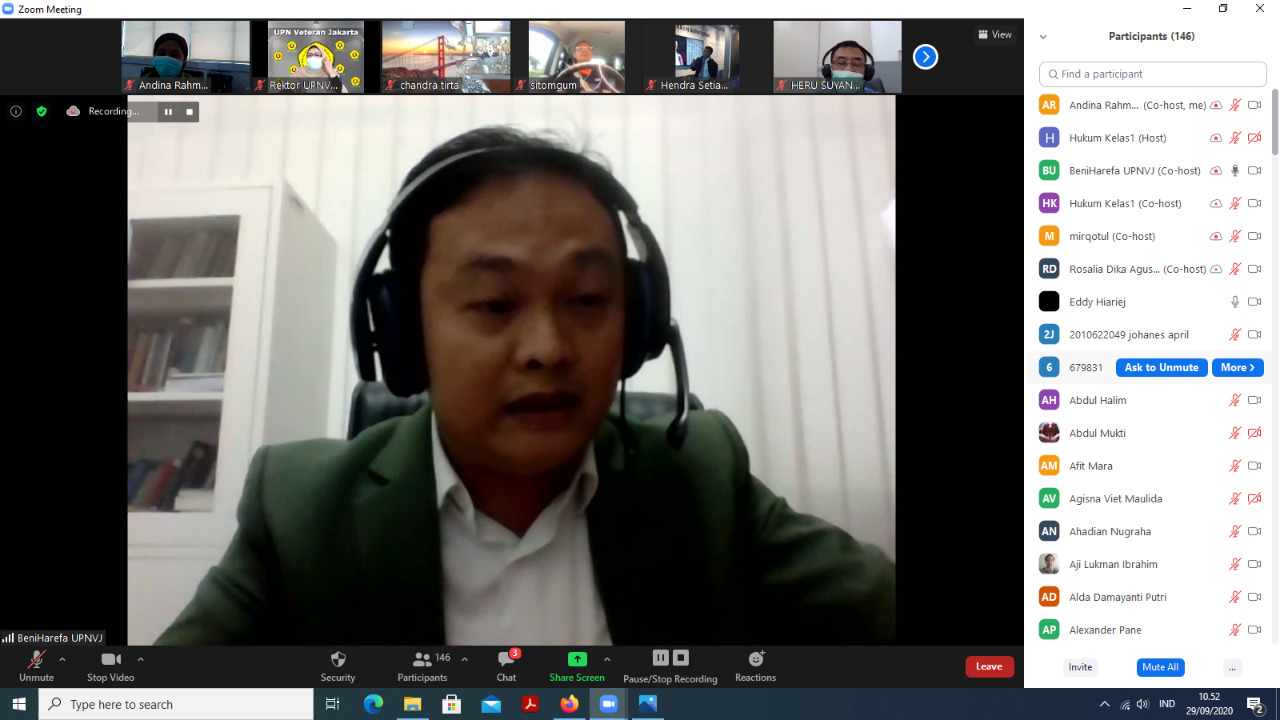Click the meeting information icon

[16, 111]
